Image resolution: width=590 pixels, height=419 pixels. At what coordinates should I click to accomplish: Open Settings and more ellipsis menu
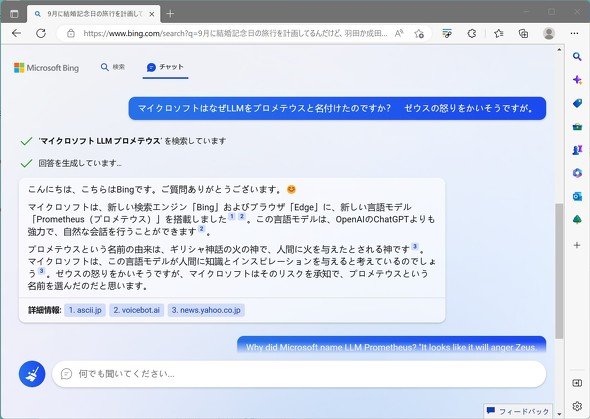(574, 33)
